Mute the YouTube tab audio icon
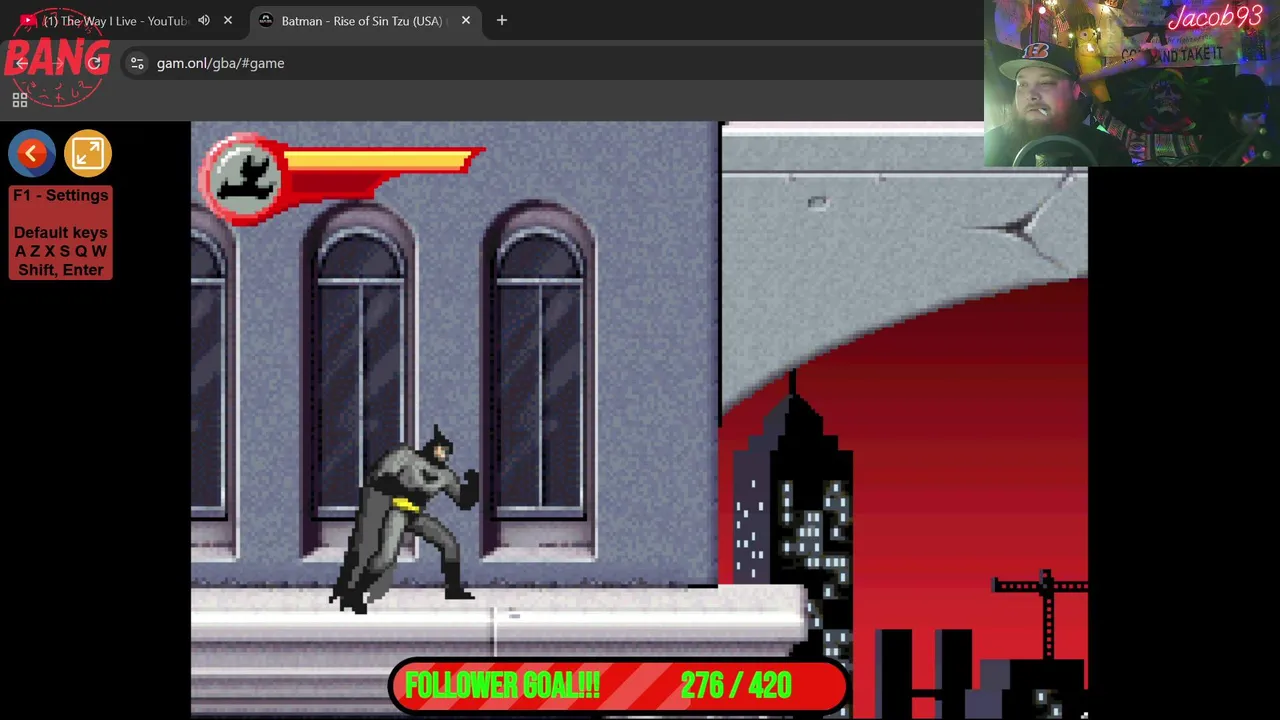The width and height of the screenshot is (1280, 720). (x=204, y=20)
